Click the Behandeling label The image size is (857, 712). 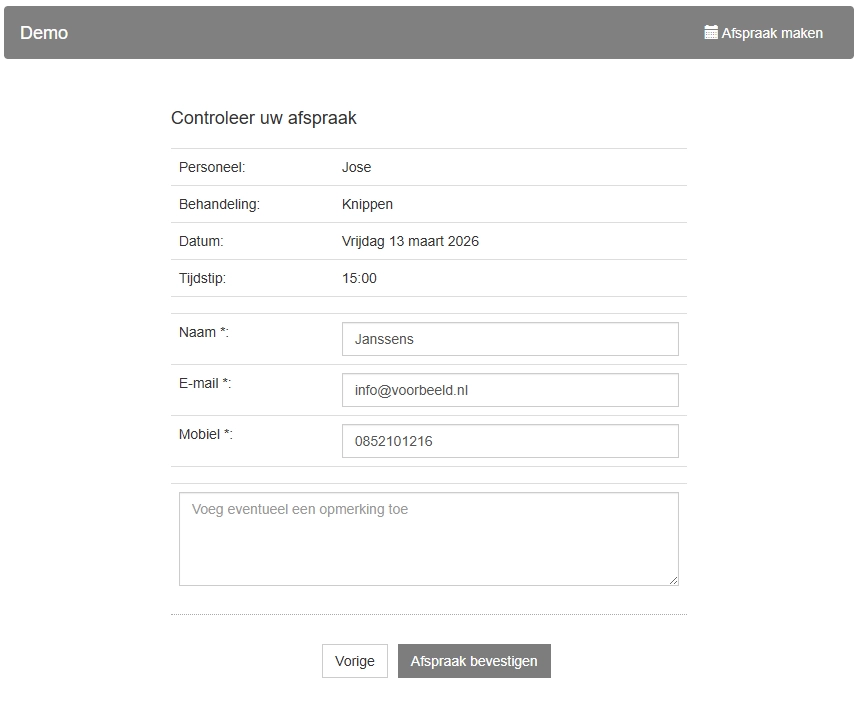click(219, 204)
